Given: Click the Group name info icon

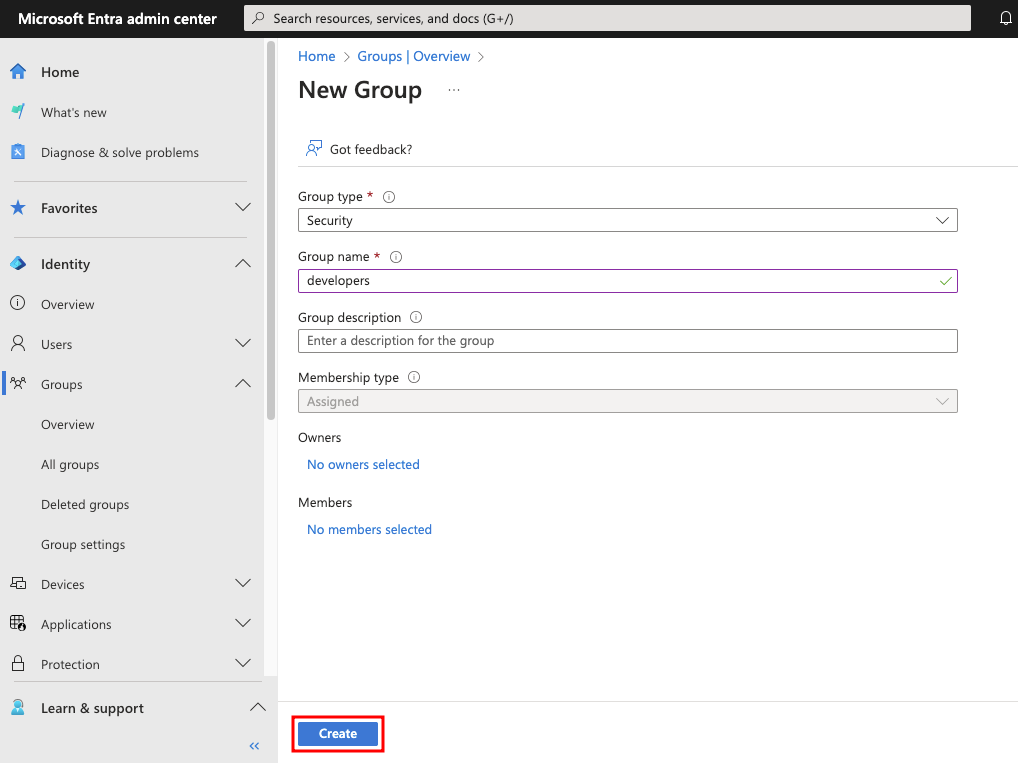Looking at the screenshot, I should tap(396, 257).
